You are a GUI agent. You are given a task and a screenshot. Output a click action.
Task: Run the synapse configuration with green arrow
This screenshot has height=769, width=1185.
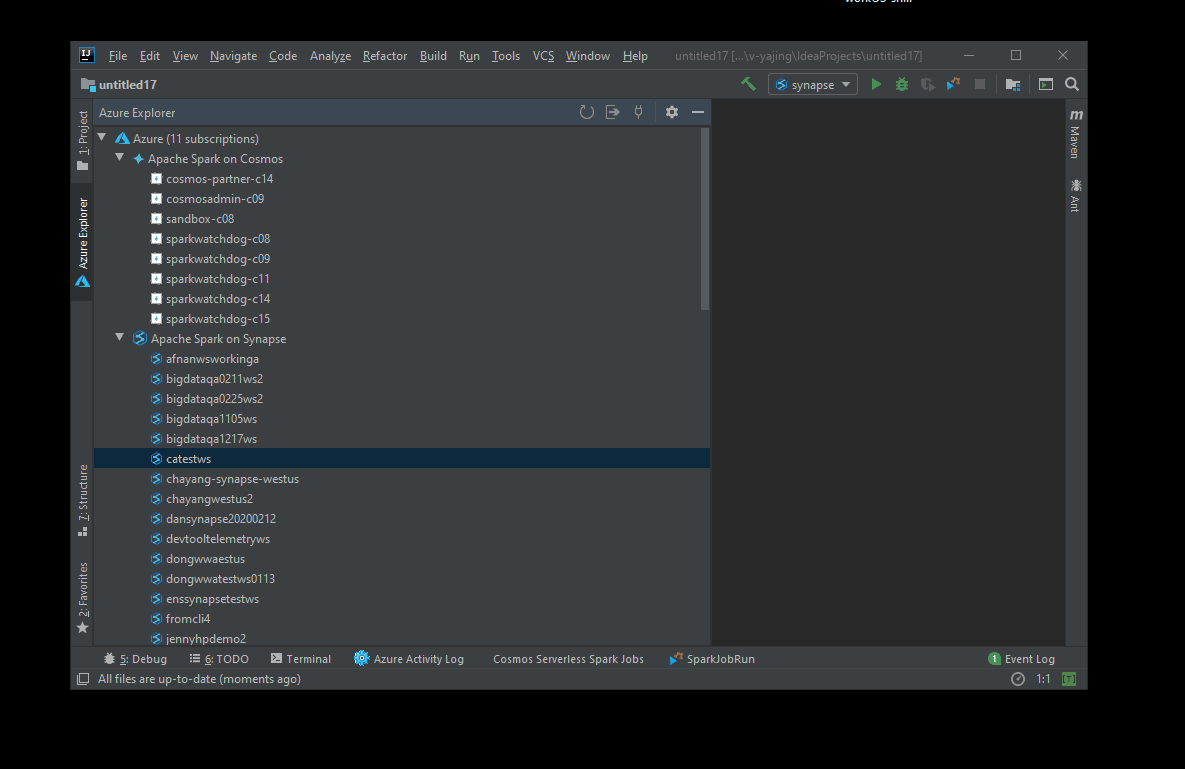point(876,84)
